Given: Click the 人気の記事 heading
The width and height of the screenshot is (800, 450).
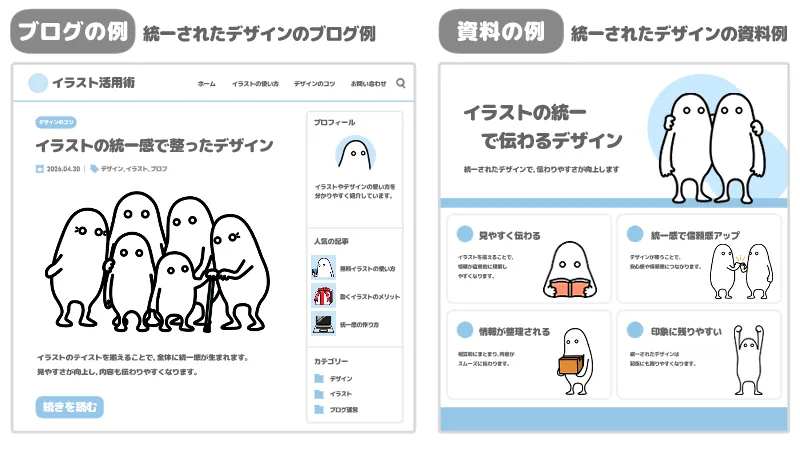Looking at the screenshot, I should (x=331, y=241).
